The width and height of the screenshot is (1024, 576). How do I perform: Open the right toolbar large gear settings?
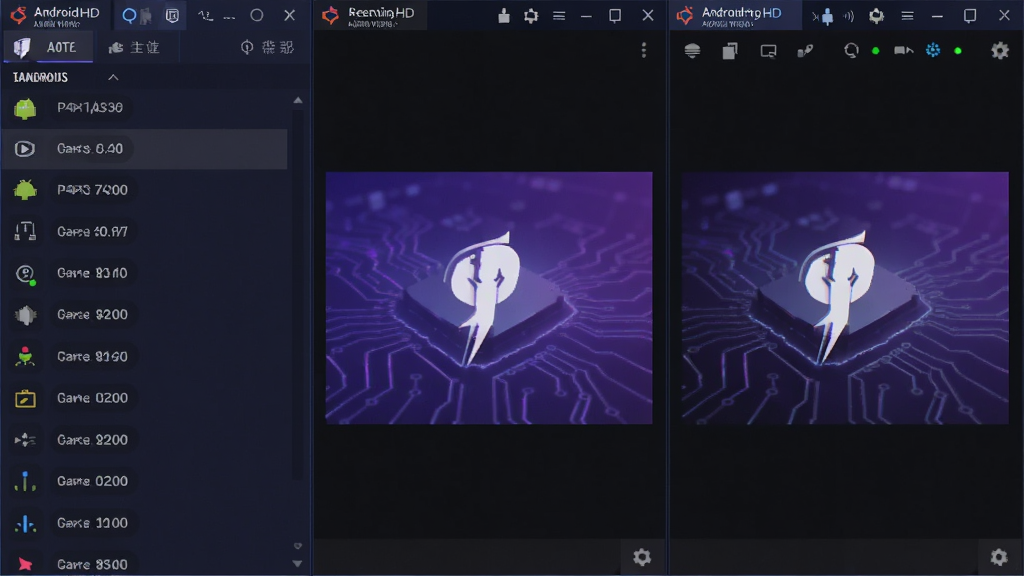(x=1000, y=50)
